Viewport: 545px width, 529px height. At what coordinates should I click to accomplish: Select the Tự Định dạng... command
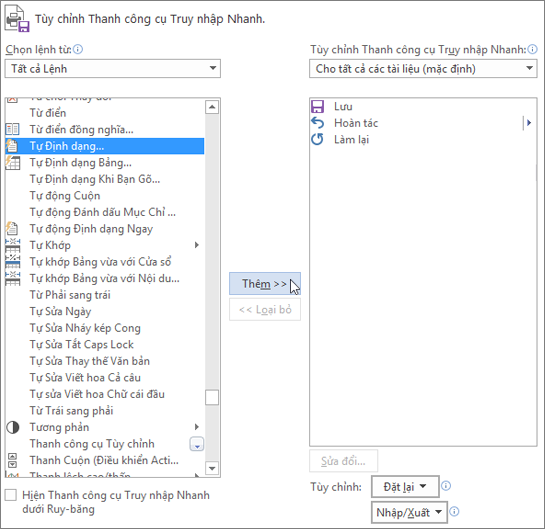pos(105,146)
